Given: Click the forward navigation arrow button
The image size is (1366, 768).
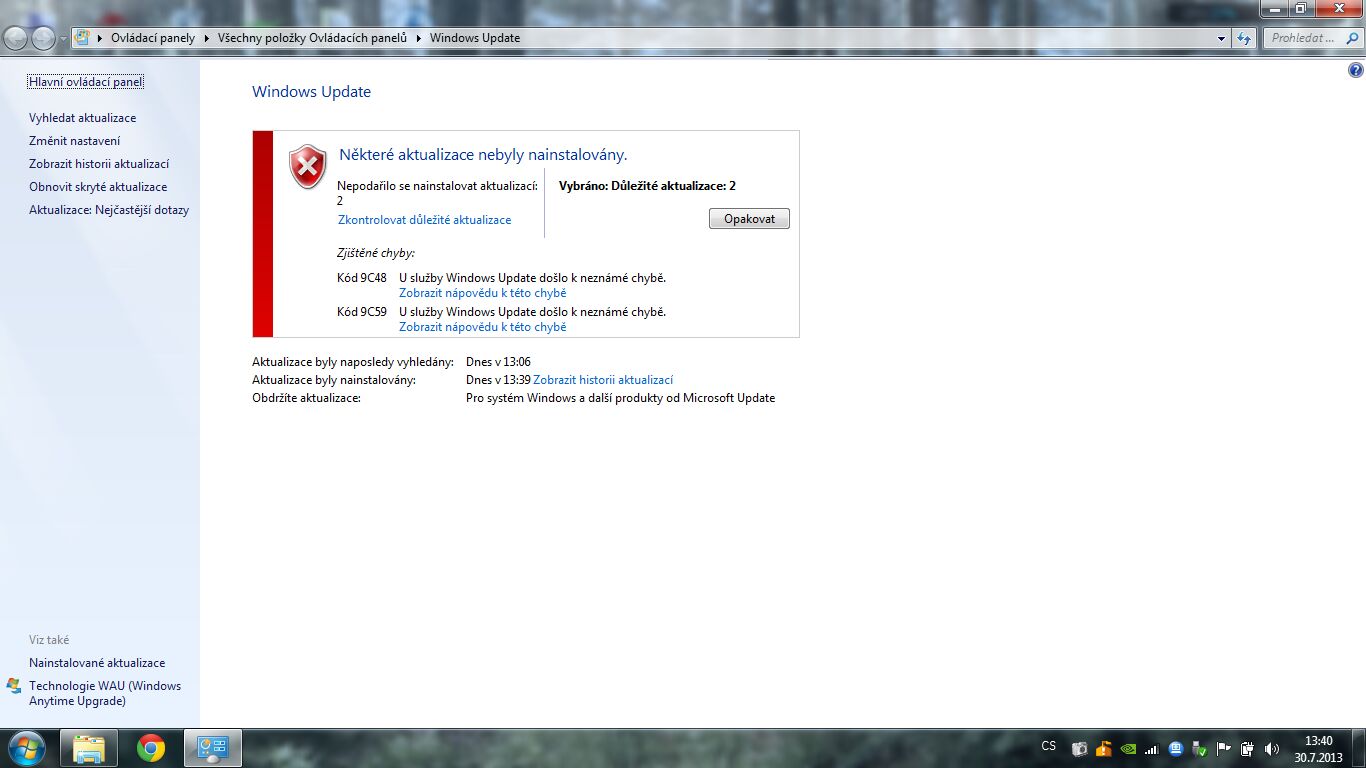Looking at the screenshot, I should [44, 38].
